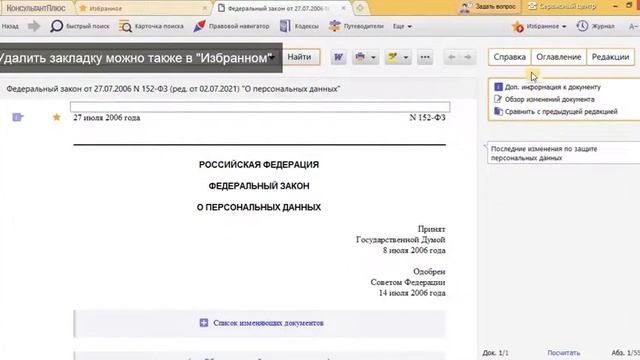Click Задать вопрос in the title bar
The height and width of the screenshot is (360, 640).
[x=488, y=7]
